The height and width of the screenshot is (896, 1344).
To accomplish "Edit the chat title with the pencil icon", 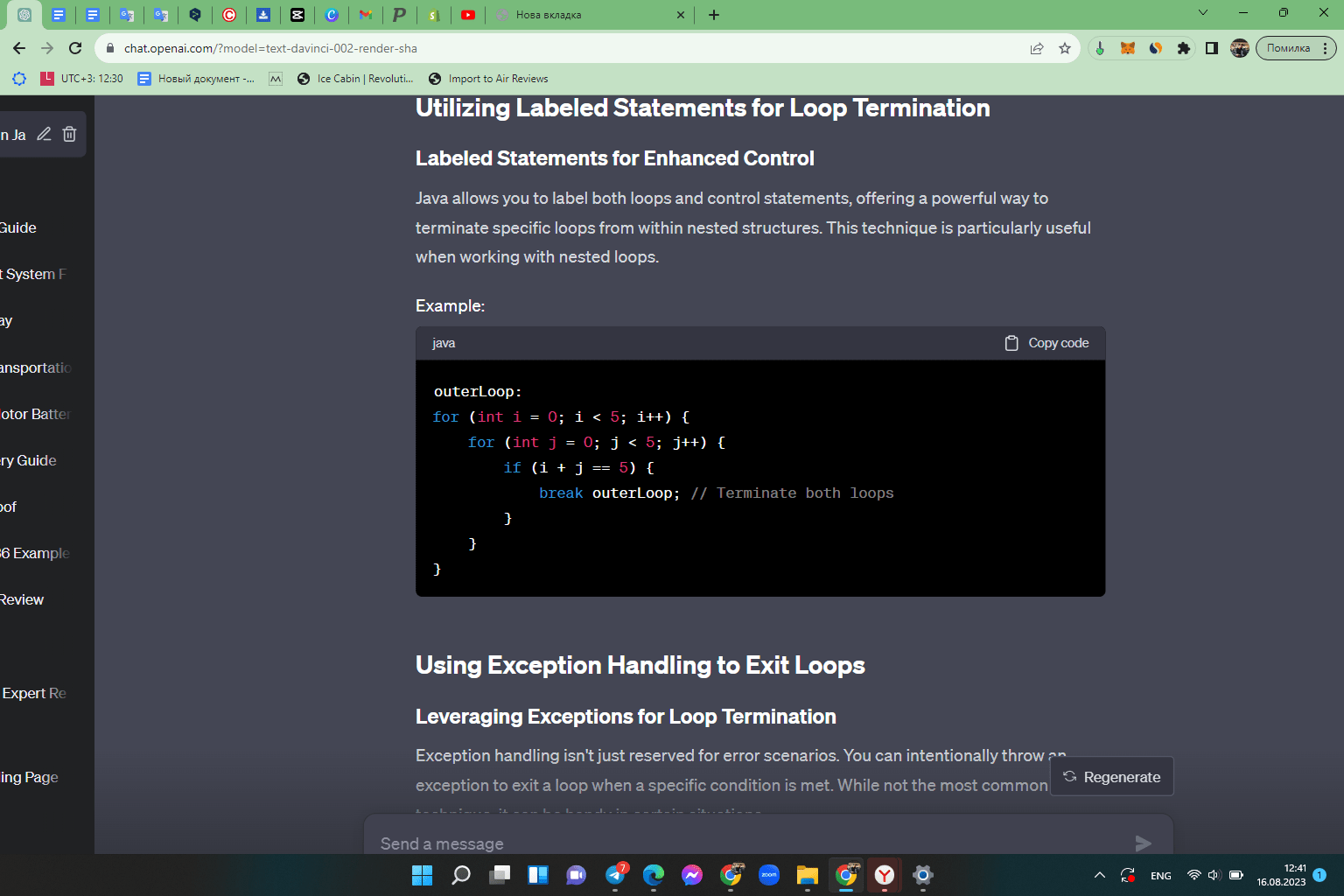I will click(x=44, y=134).
